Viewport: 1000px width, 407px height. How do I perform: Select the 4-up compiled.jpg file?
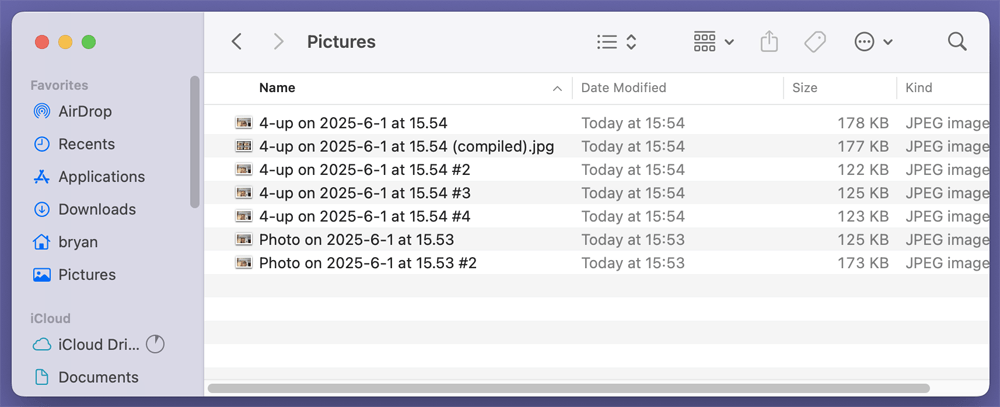click(x=406, y=147)
